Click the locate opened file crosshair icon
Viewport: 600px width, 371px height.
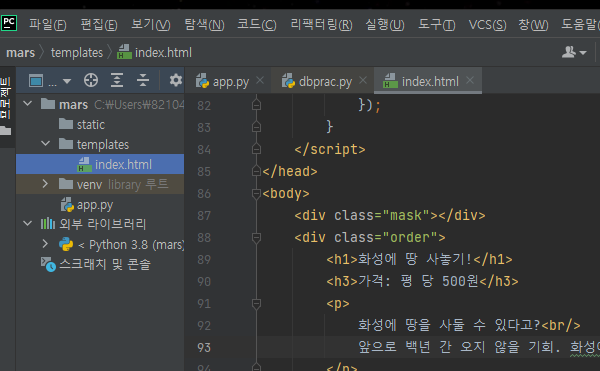(91, 80)
